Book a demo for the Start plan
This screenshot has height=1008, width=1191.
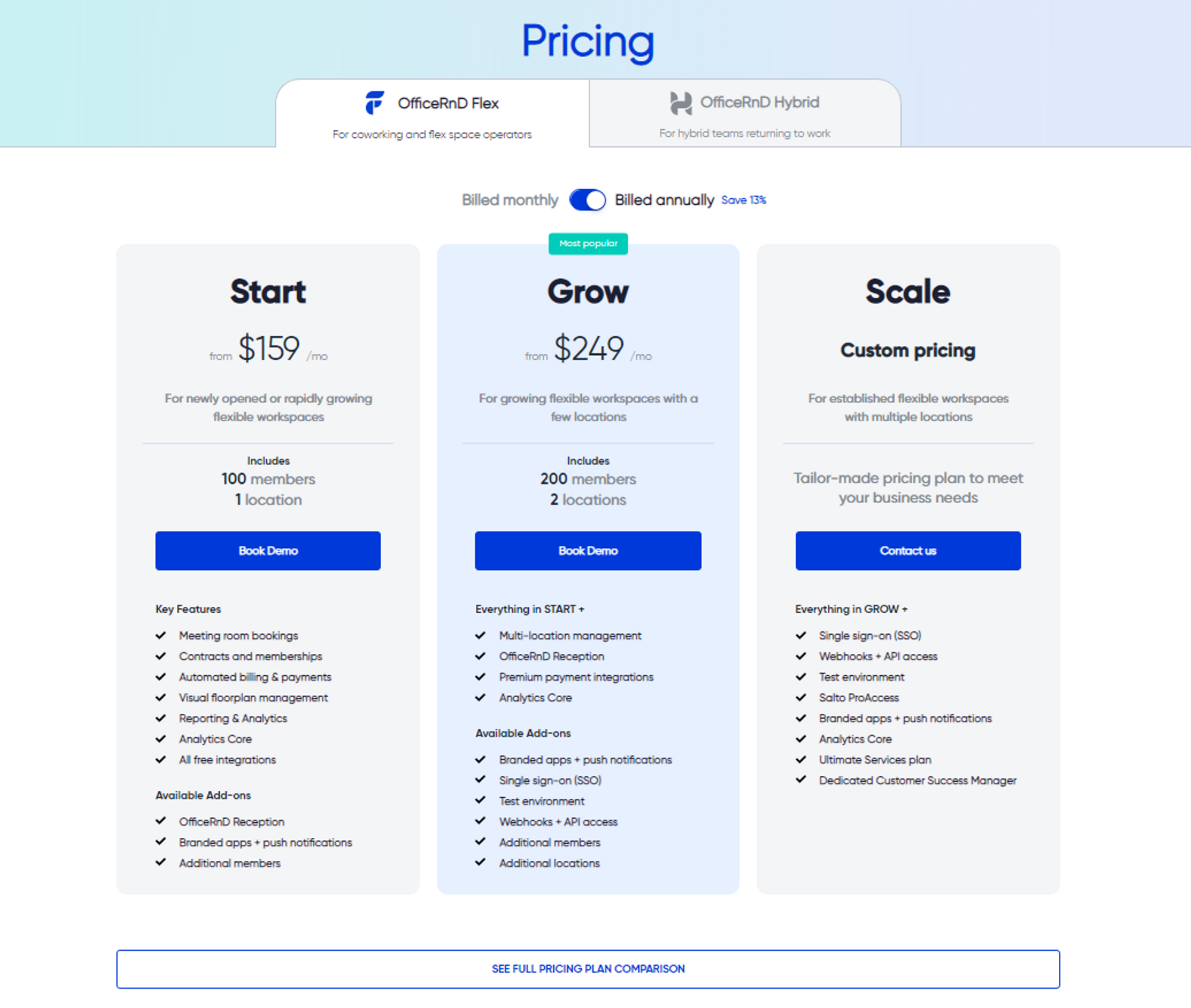pyautogui.click(x=267, y=550)
